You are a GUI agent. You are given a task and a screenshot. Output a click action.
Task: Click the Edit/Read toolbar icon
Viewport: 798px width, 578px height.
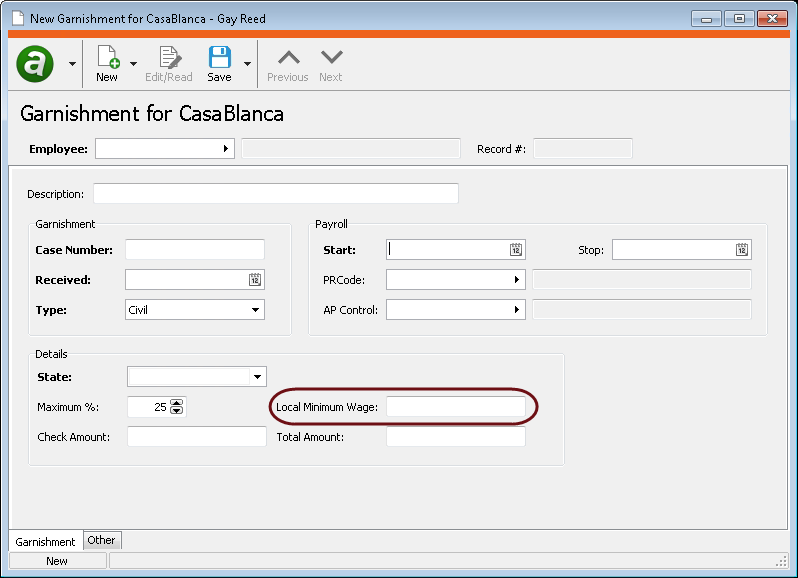tap(168, 58)
